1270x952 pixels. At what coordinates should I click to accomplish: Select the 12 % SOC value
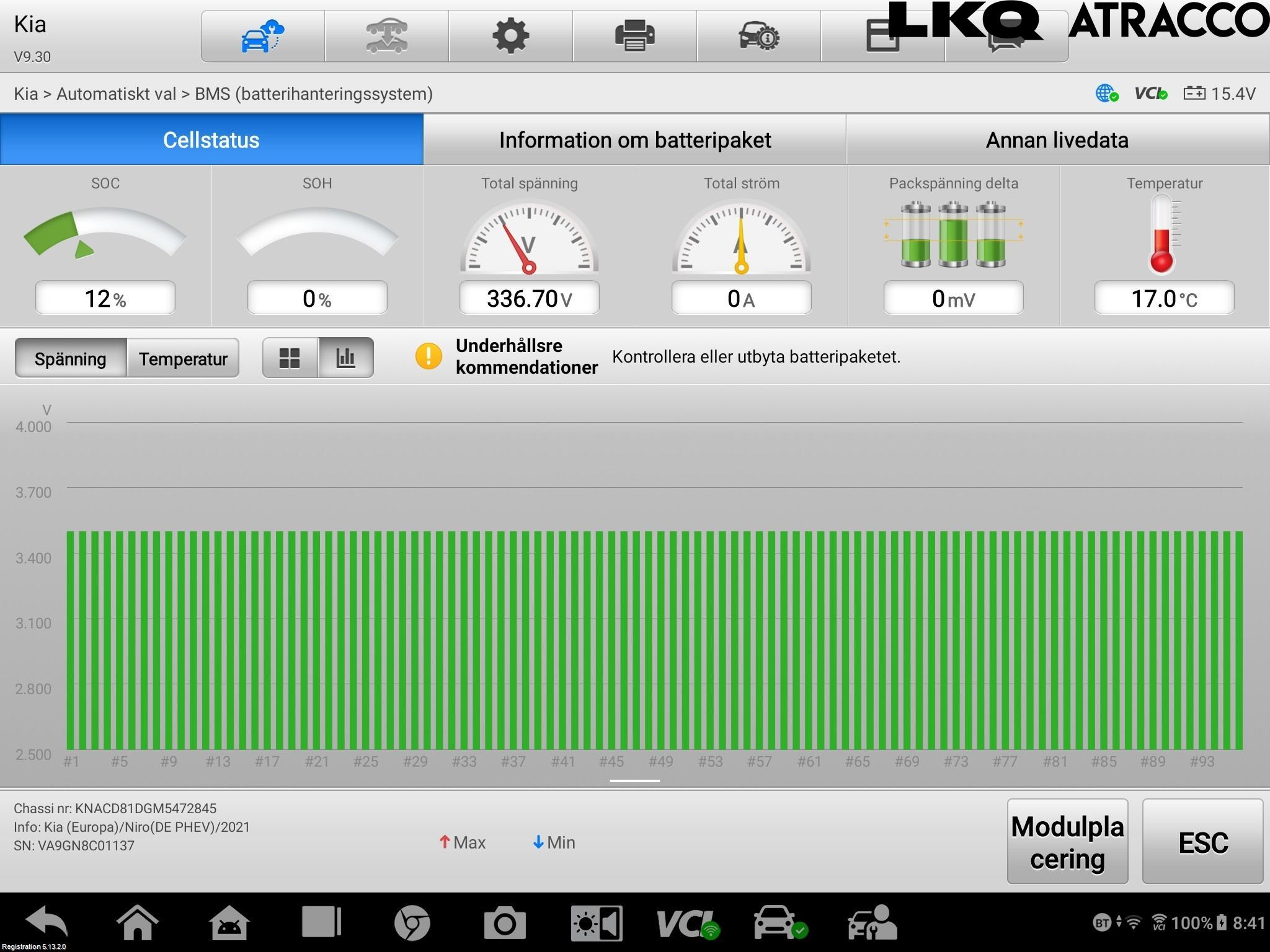(x=105, y=298)
